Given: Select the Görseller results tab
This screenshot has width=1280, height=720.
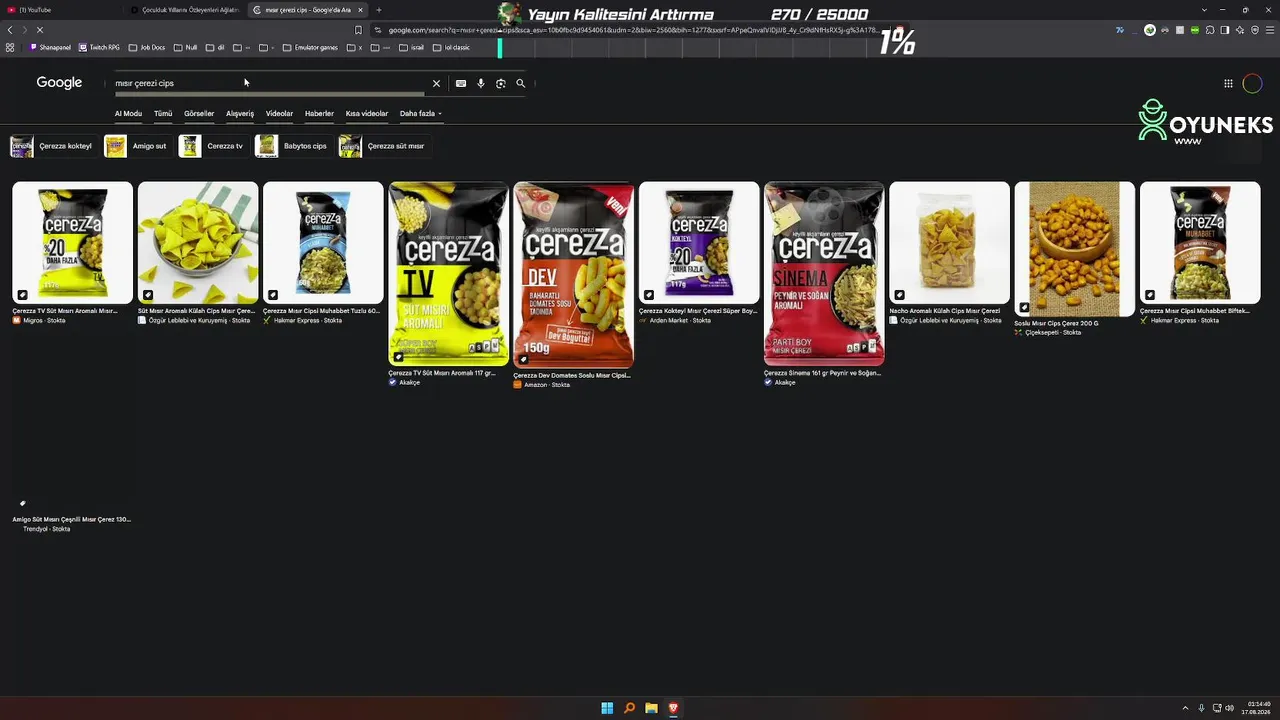Looking at the screenshot, I should click(x=199, y=114).
